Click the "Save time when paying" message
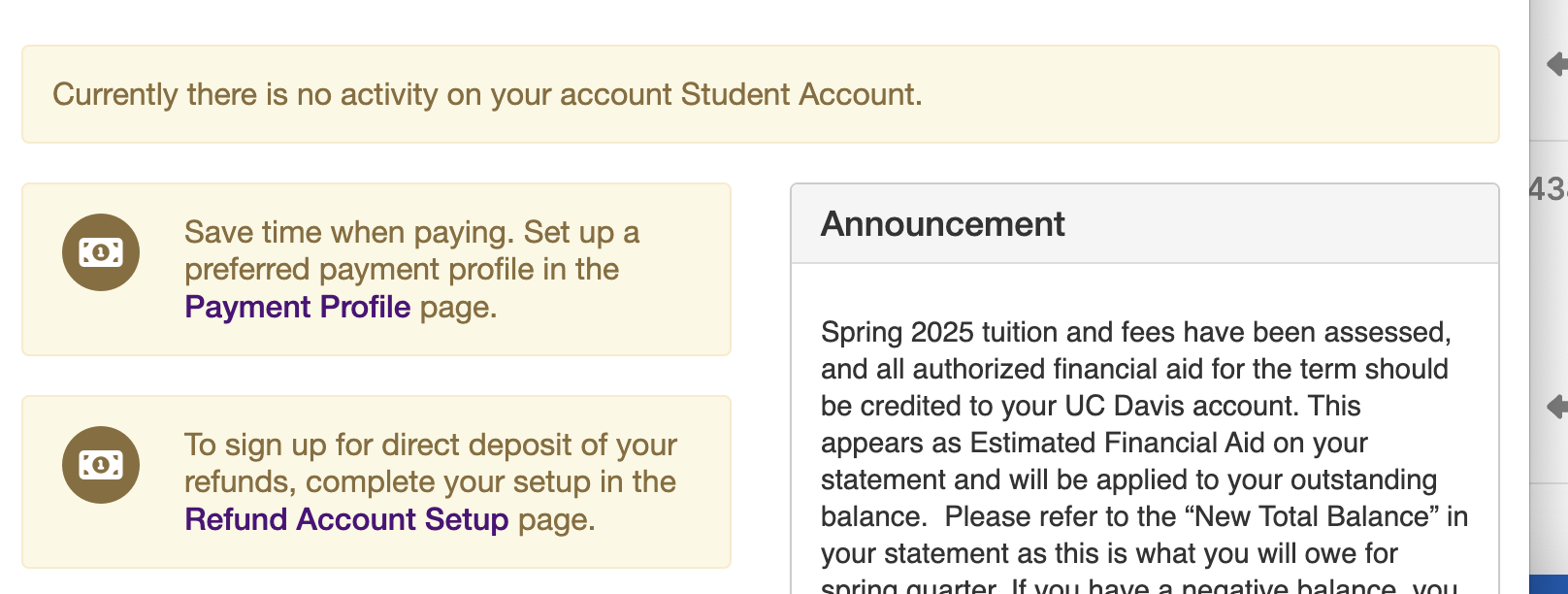This screenshot has width=1568, height=594. (411, 233)
